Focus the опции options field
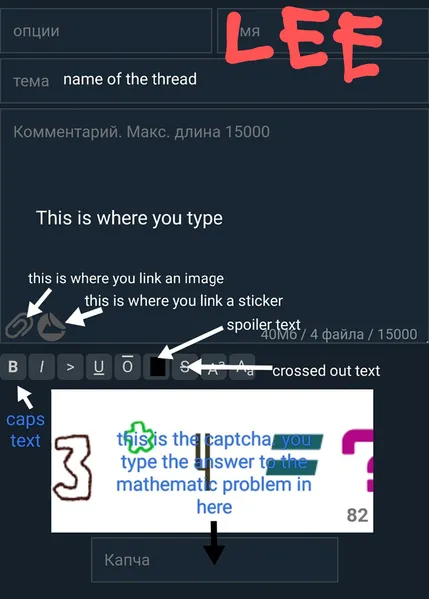Screen dimensions: 429x599 106,31
